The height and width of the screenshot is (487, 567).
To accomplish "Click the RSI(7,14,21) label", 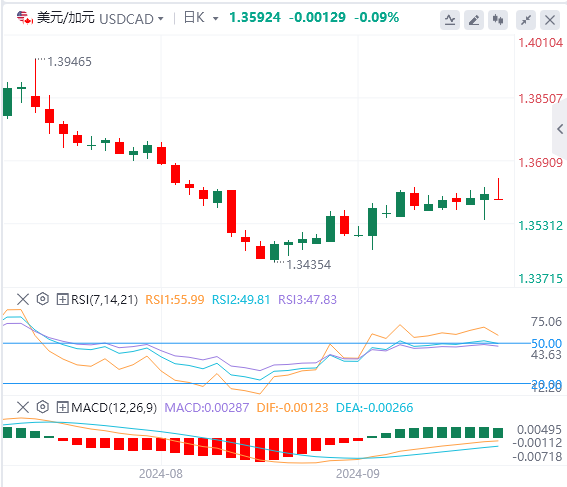I will tap(104, 300).
